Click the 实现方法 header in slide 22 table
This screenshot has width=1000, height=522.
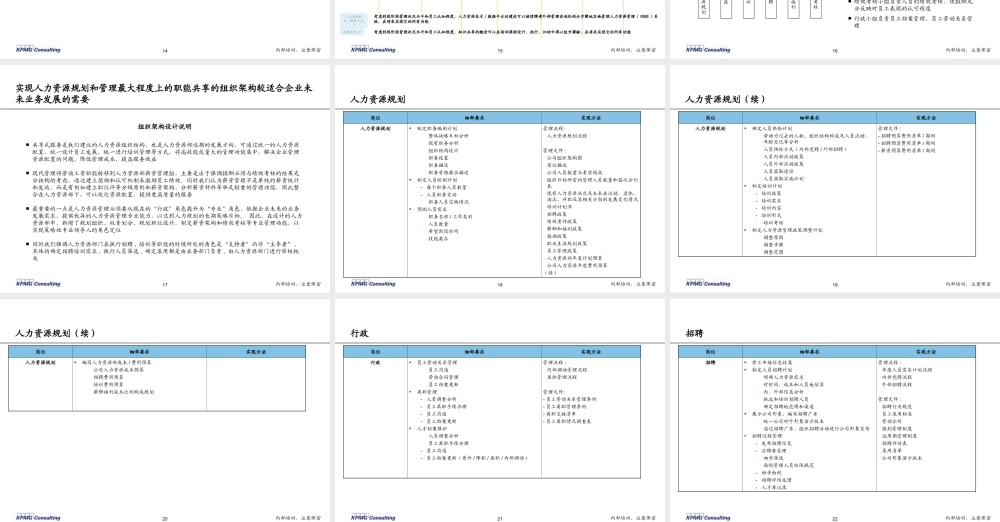(x=925, y=352)
